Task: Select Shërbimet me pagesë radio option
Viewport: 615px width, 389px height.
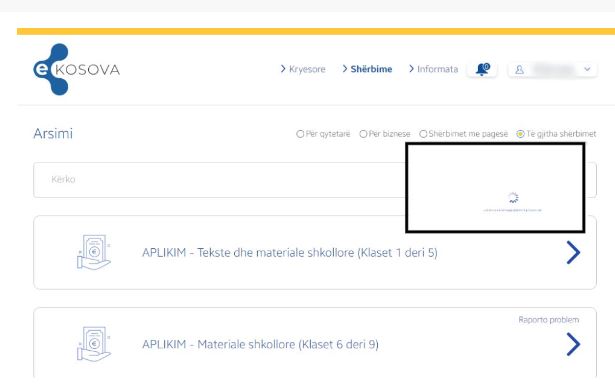Action: tap(423, 134)
